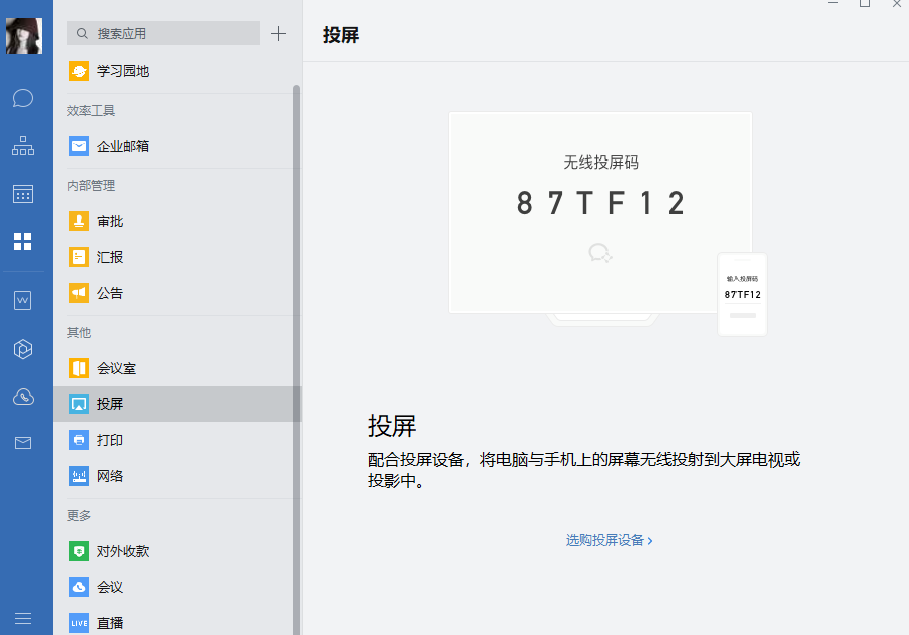Click the 选购投屏设备 link
The width and height of the screenshot is (909, 635).
tap(608, 540)
